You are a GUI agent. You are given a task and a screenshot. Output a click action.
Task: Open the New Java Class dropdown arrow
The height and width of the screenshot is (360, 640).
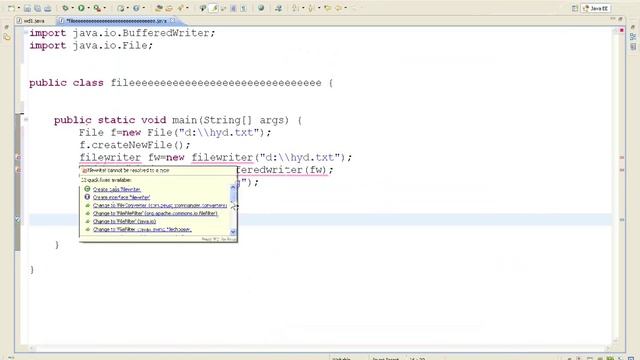coord(144,8)
